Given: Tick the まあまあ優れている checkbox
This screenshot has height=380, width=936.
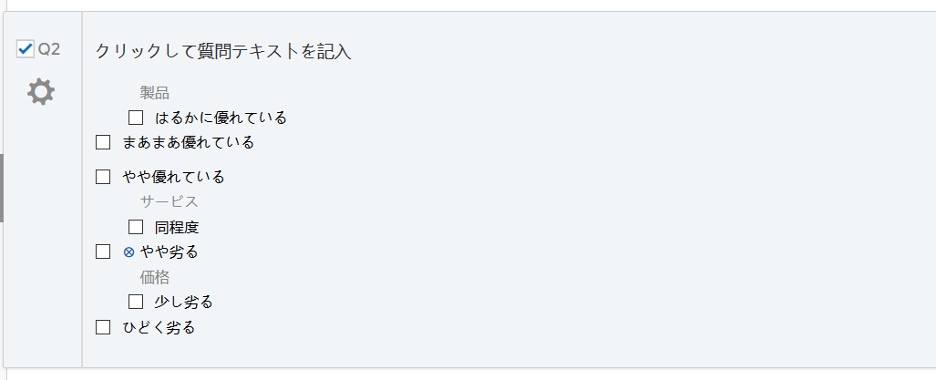Looking at the screenshot, I should point(103,143).
